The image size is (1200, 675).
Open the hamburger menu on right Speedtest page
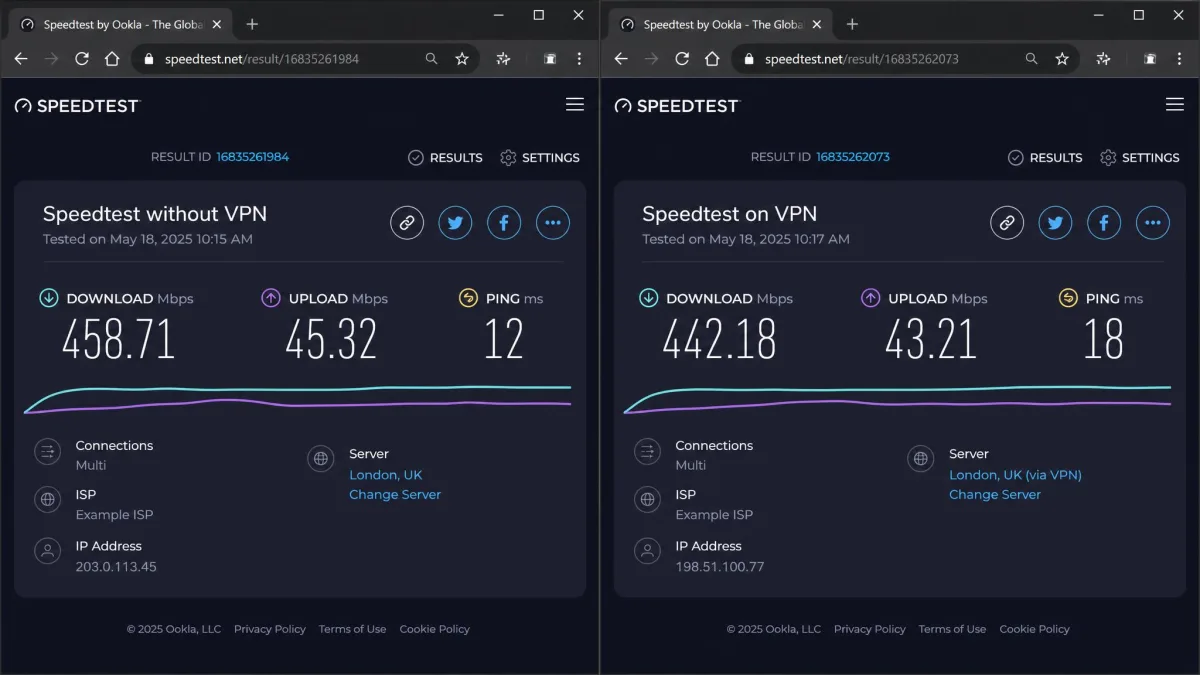coord(1175,104)
